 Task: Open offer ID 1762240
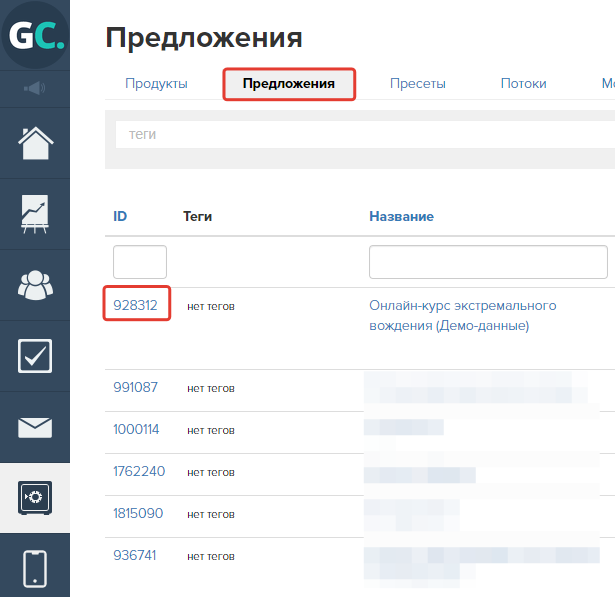coord(139,471)
